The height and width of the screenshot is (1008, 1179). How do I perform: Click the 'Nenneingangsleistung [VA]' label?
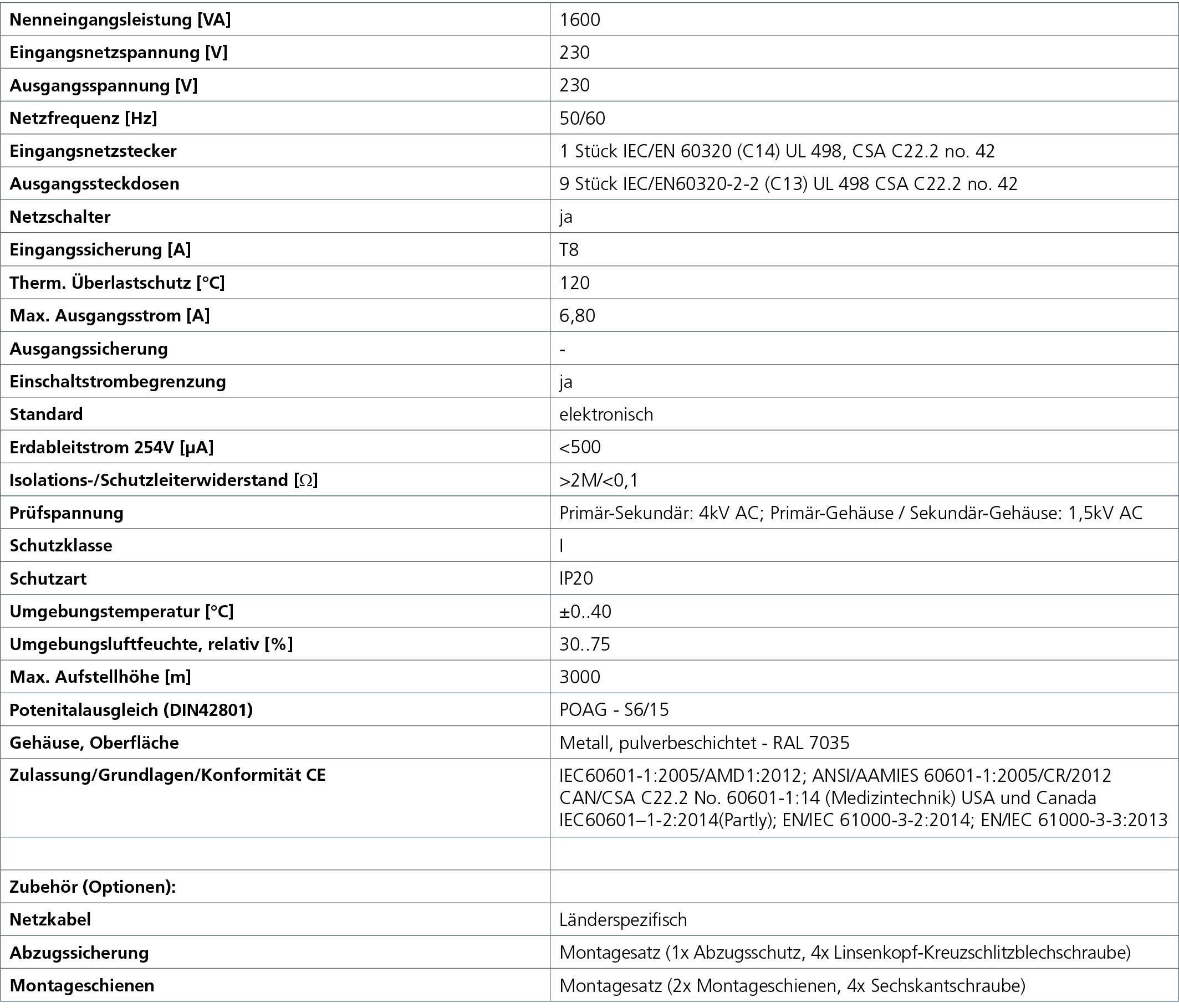point(120,20)
